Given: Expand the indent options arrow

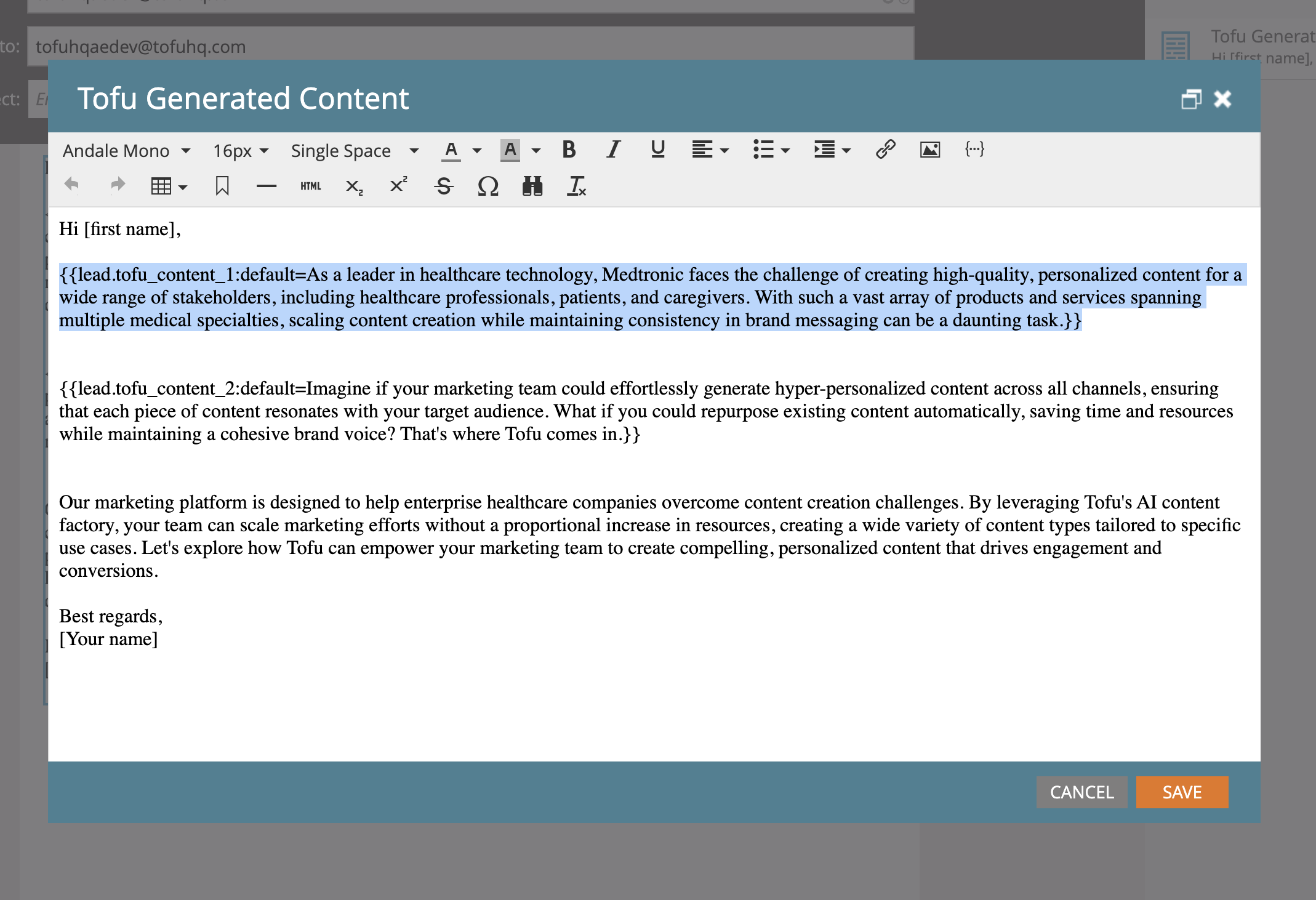Looking at the screenshot, I should coord(846,150).
